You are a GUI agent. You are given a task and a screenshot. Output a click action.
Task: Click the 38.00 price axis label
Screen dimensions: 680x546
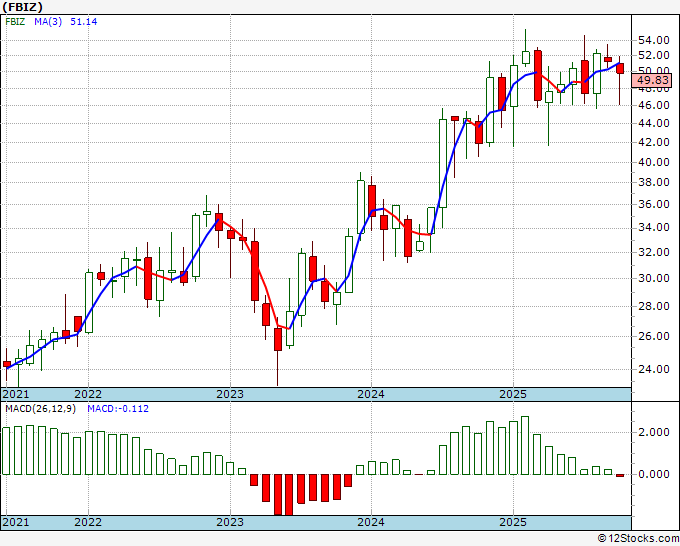click(x=654, y=182)
